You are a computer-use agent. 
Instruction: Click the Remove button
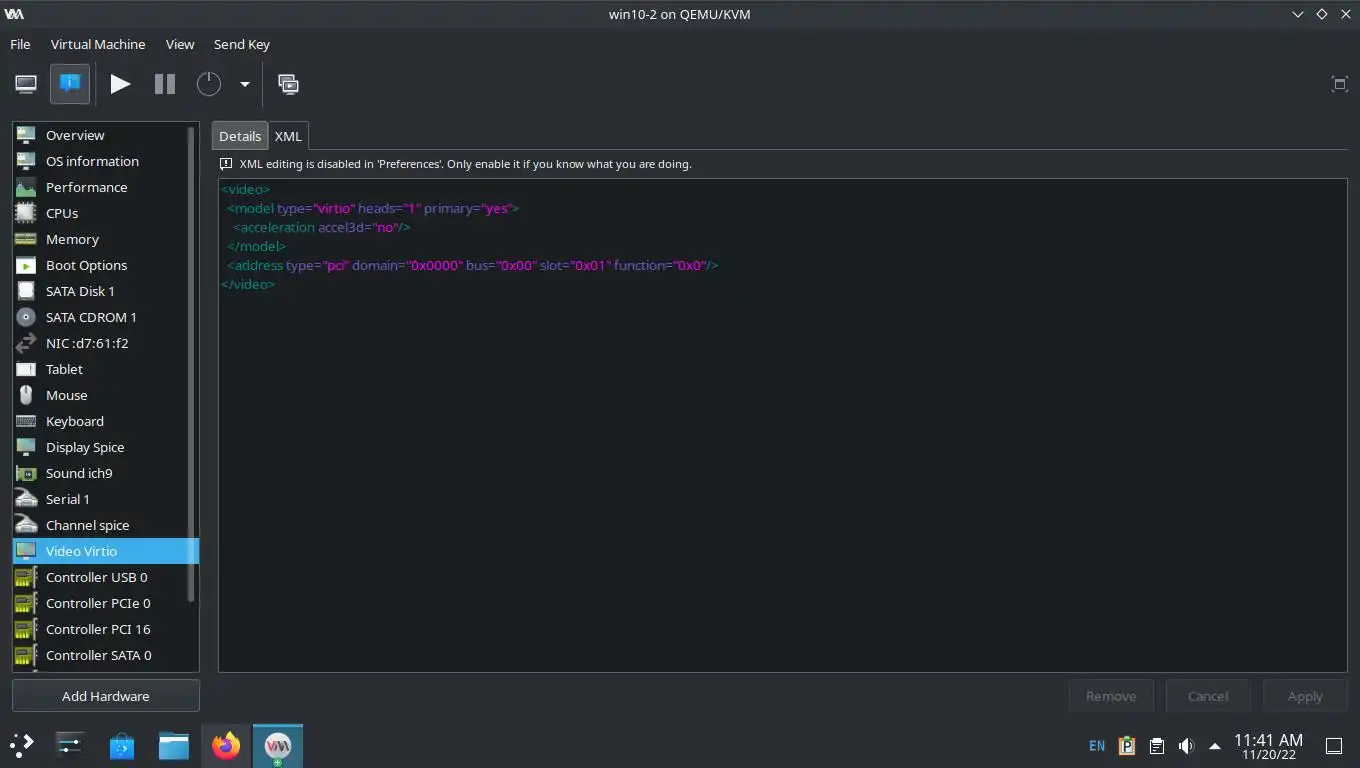1111,696
